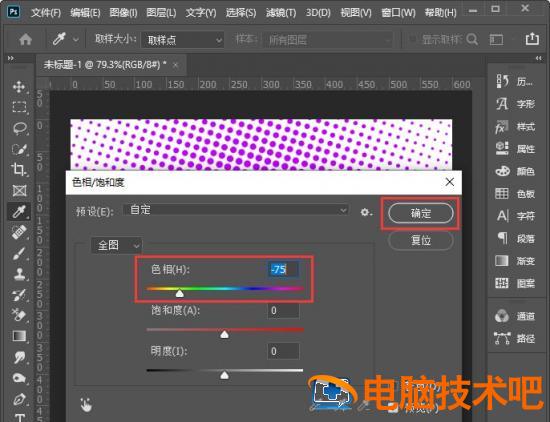This screenshot has height=422, width=550.
Task: Select the Spot Healing Brush tool
Action: tap(19, 232)
